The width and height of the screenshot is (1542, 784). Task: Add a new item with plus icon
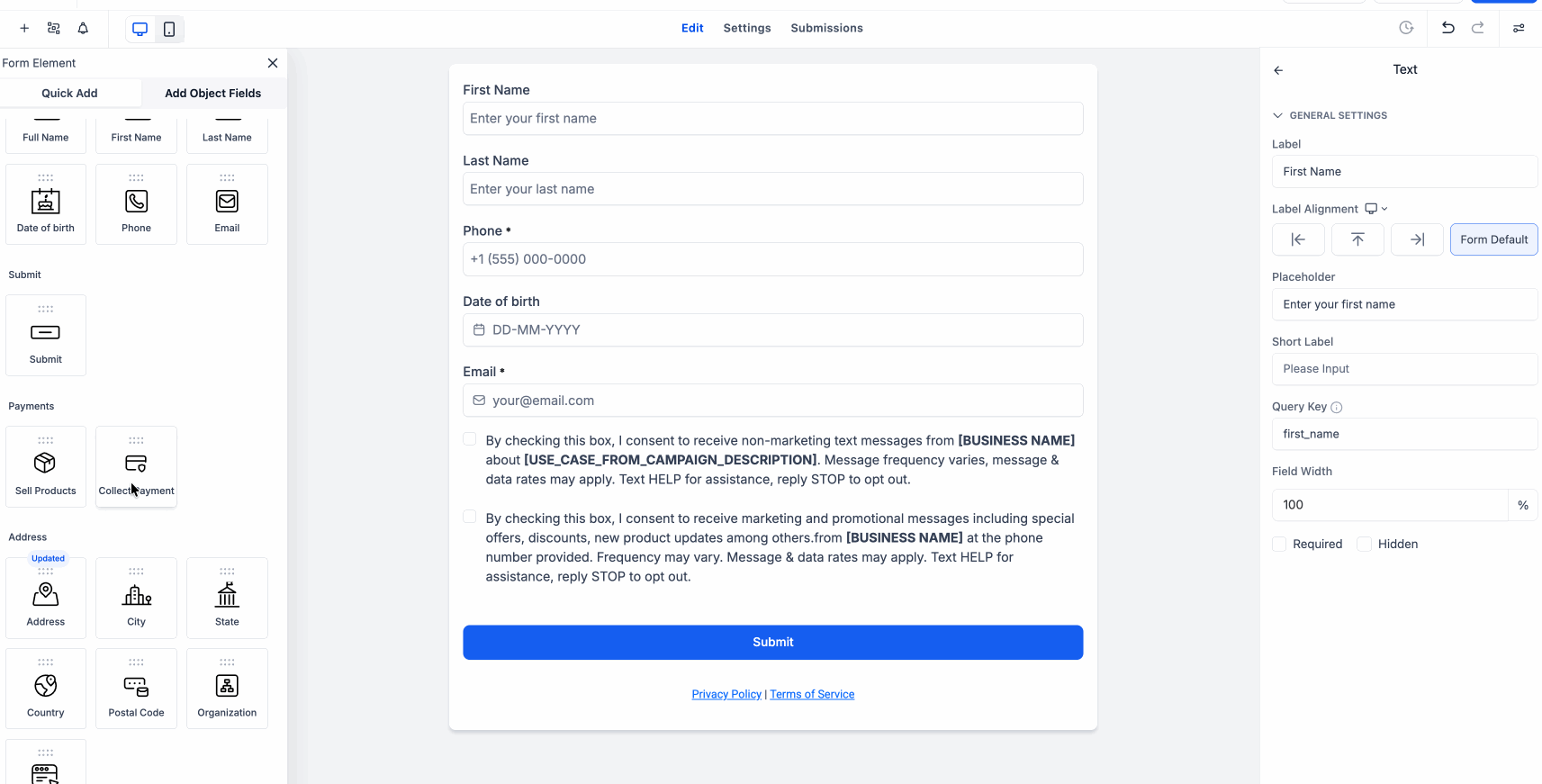[24, 28]
